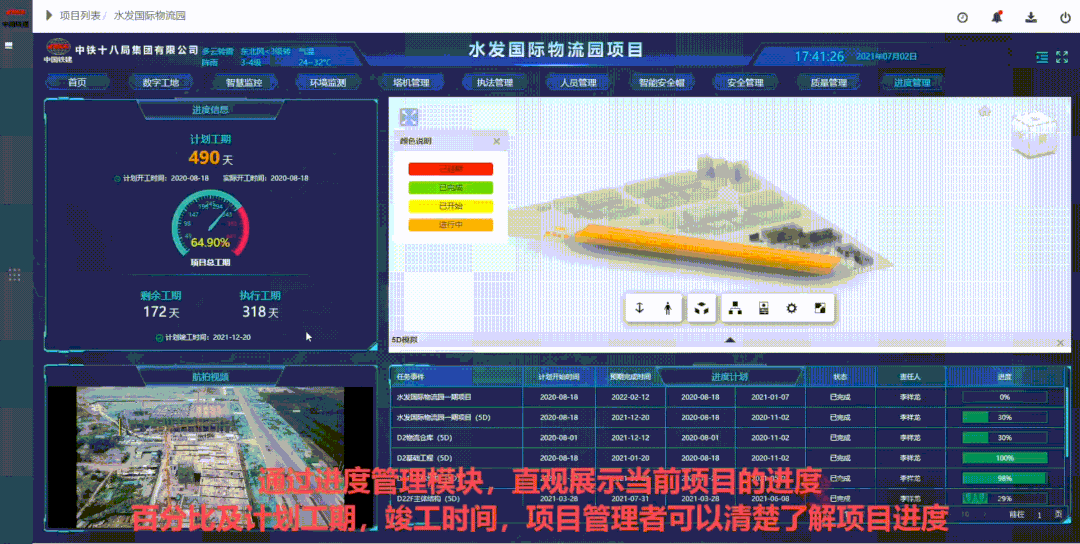Expand the 5D模拟 panel upward arrow
1080x544 pixels.
tap(730, 340)
